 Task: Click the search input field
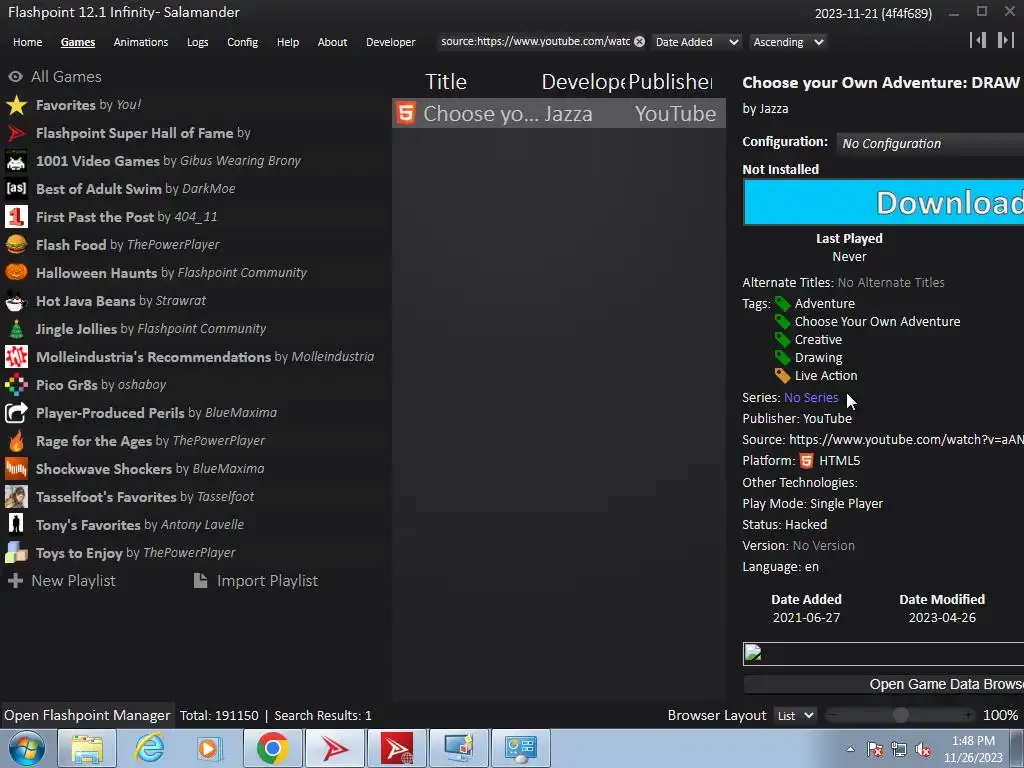(x=534, y=42)
